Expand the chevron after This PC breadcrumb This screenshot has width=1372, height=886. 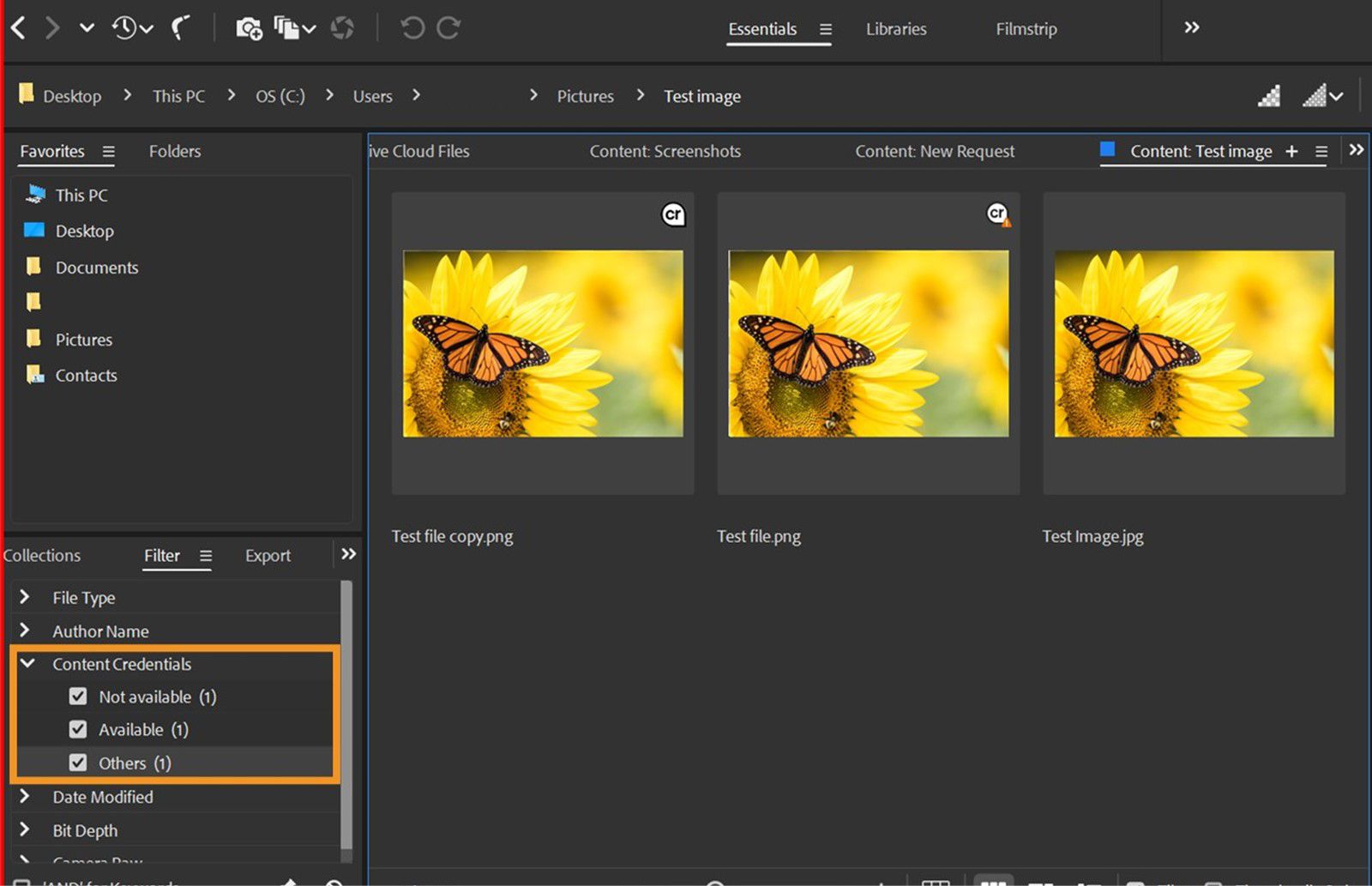pos(231,94)
